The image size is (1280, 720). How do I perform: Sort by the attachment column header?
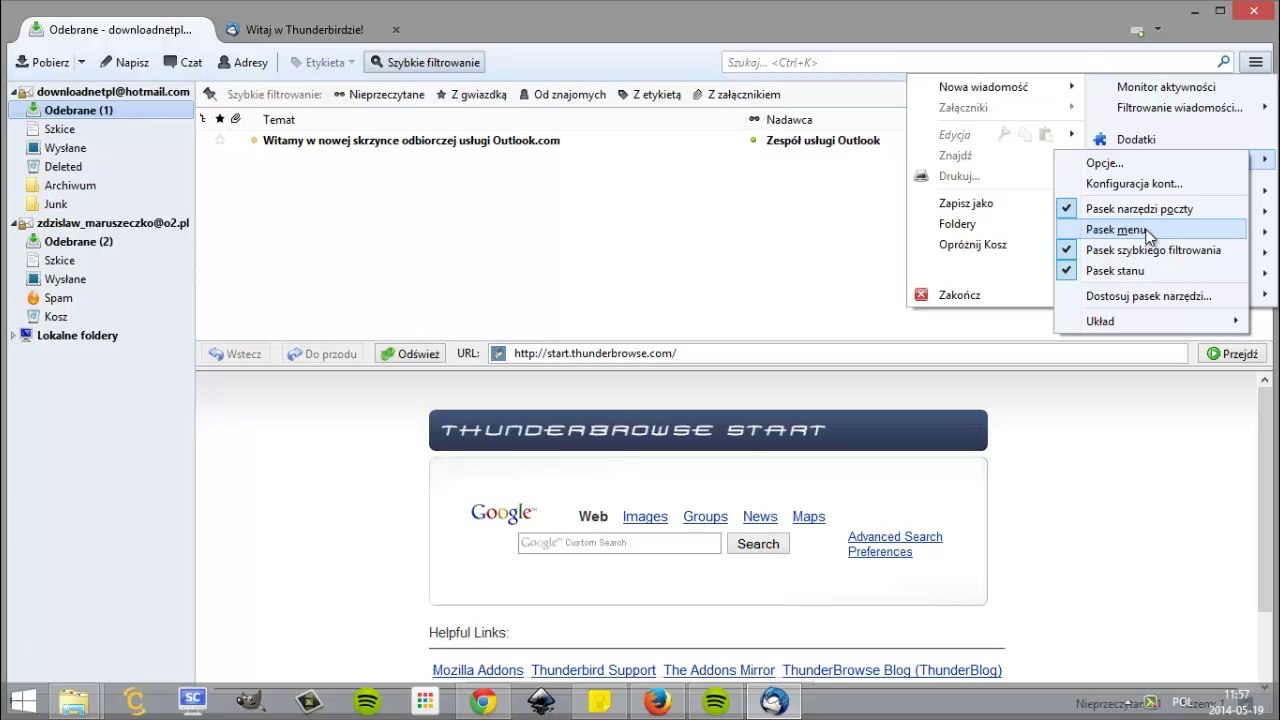click(236, 119)
